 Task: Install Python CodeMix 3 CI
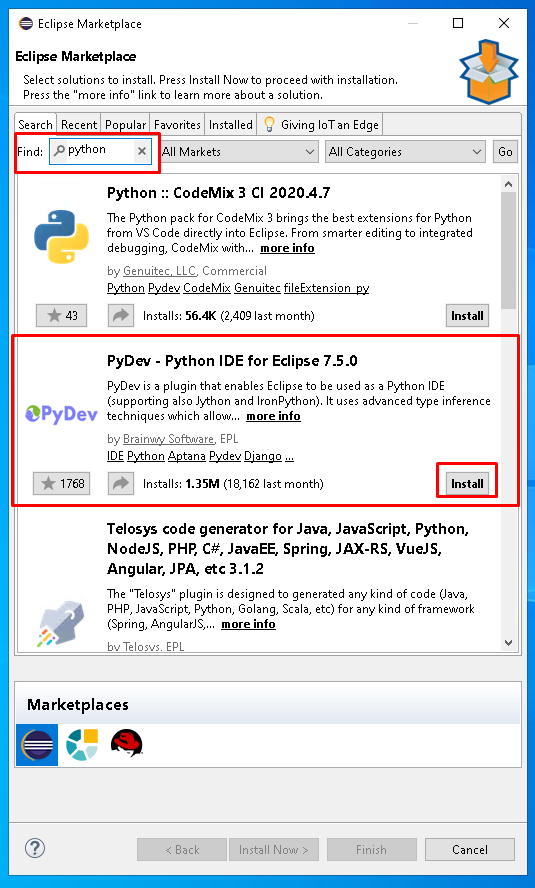[x=467, y=315]
